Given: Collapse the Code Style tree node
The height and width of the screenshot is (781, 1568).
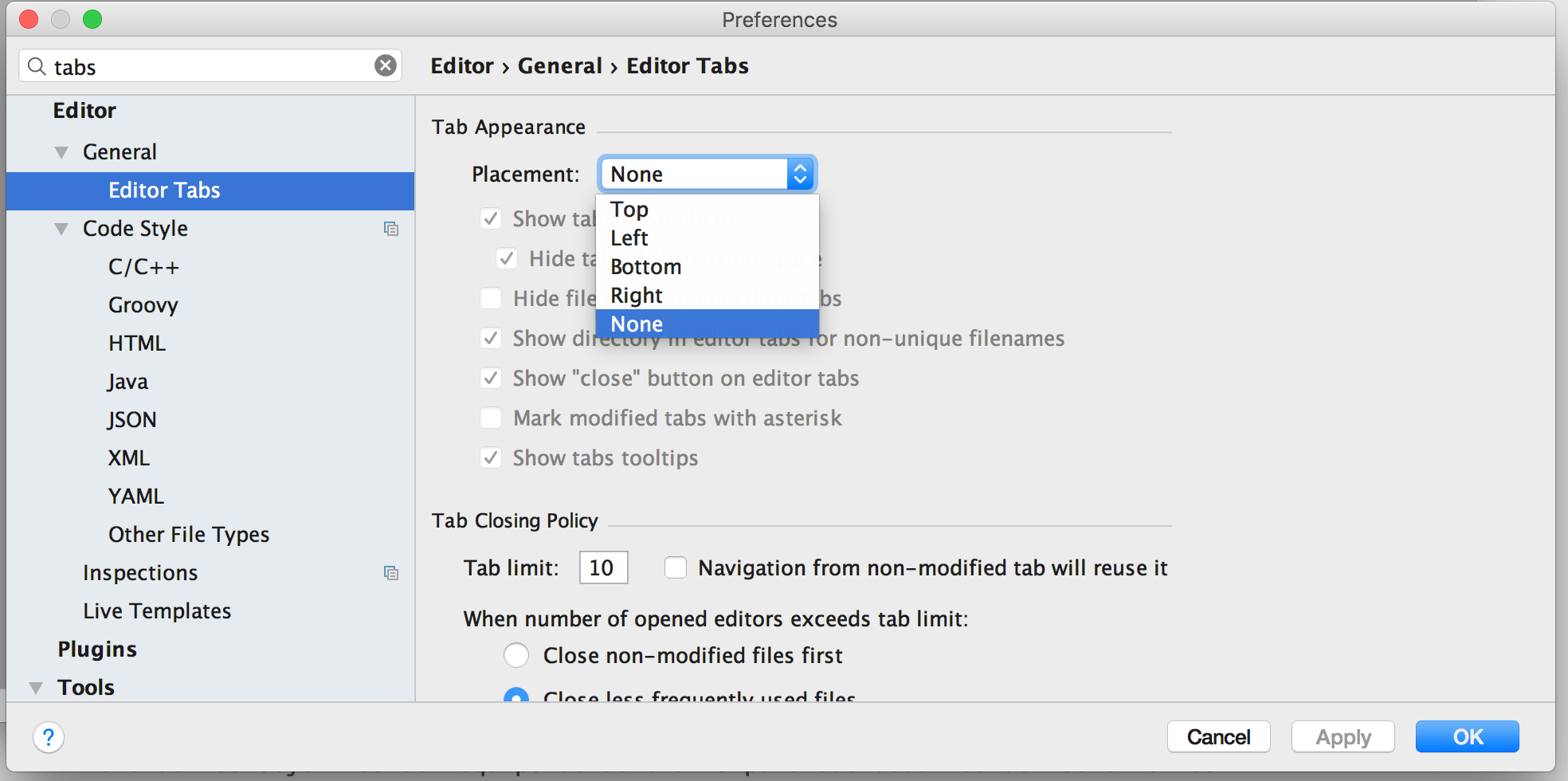Looking at the screenshot, I should [61, 229].
